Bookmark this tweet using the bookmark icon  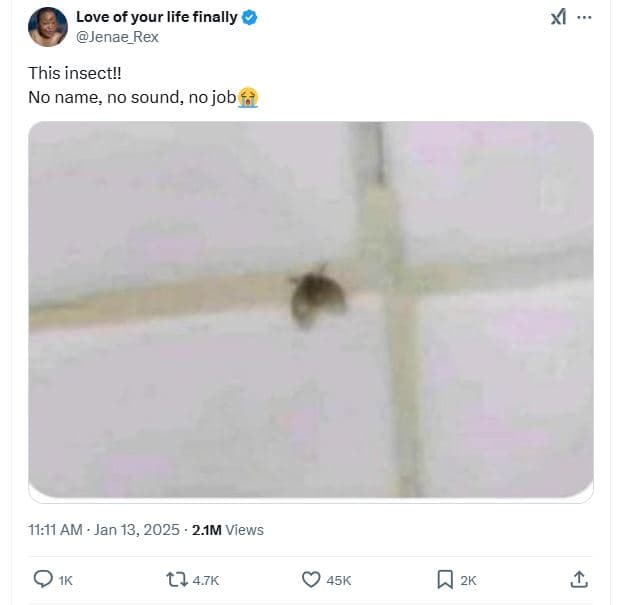coord(445,579)
